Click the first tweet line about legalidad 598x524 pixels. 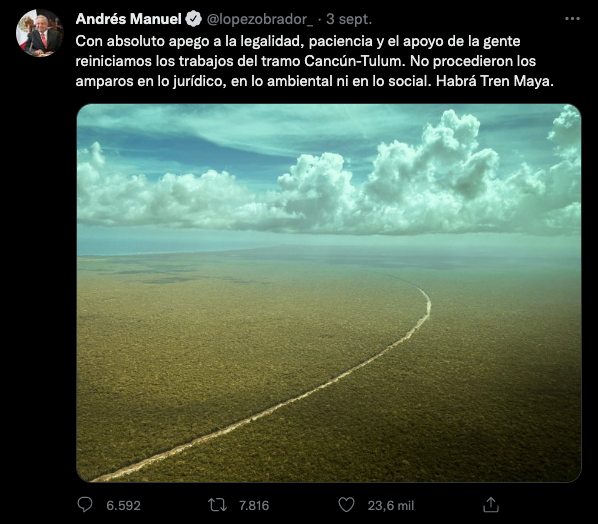tap(298, 41)
